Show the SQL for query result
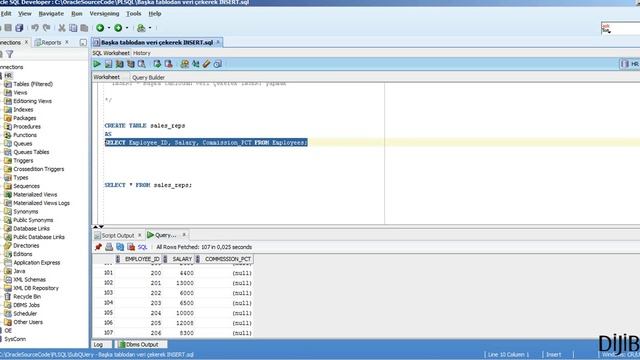Screen dimensions: 640x360 click(142, 247)
